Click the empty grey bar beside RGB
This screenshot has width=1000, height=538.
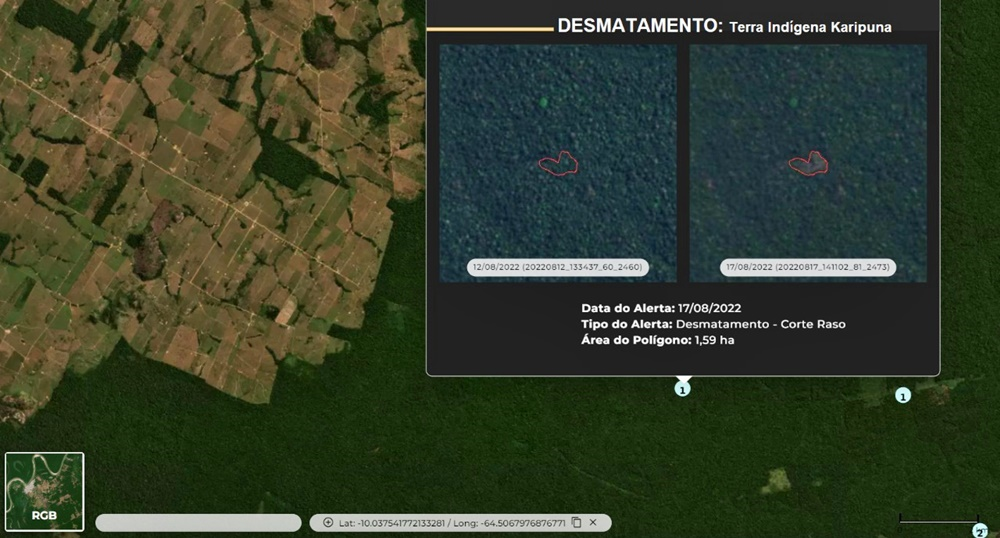pyautogui.click(x=198, y=523)
